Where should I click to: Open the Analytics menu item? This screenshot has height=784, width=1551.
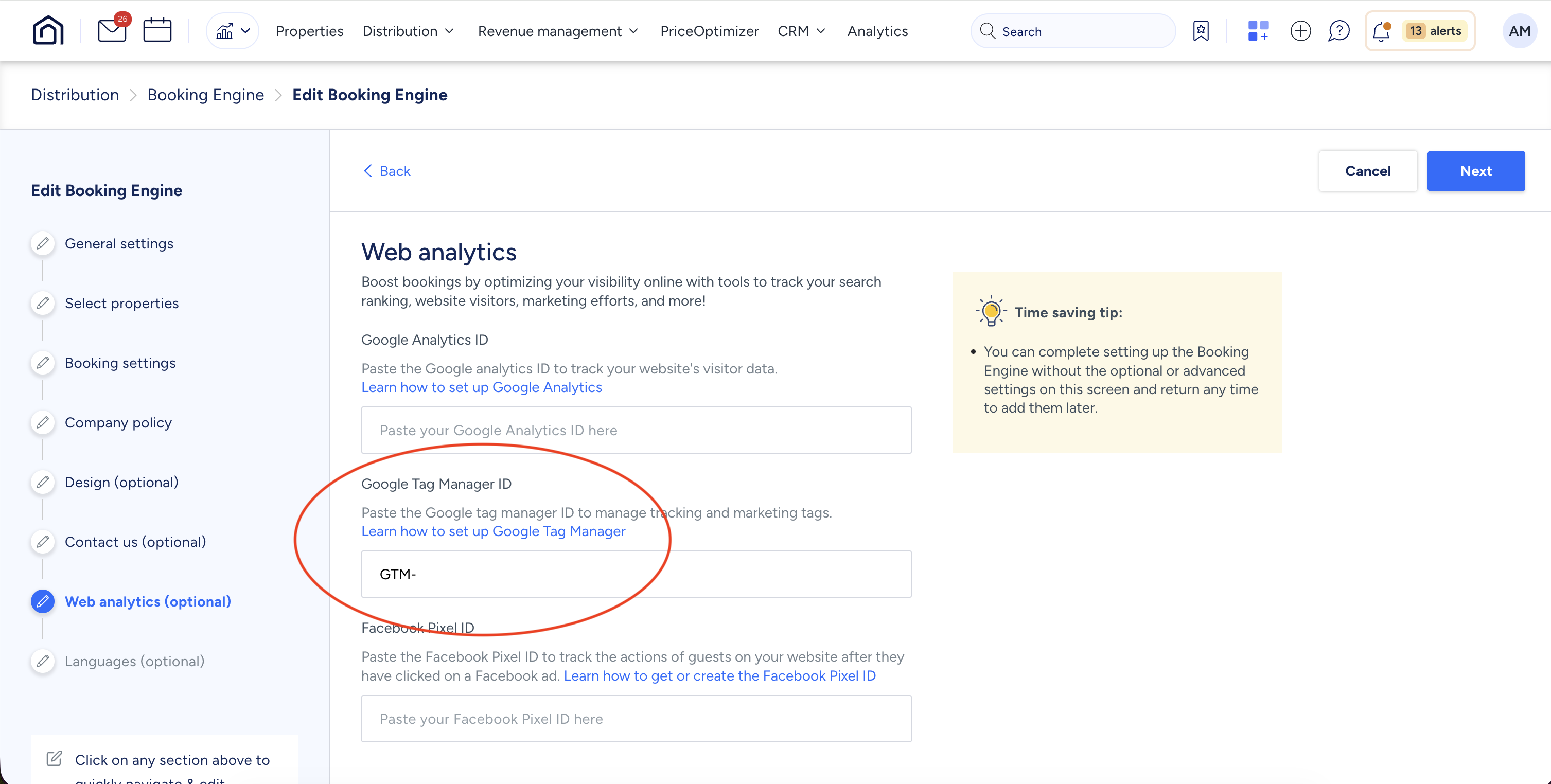coord(877,31)
